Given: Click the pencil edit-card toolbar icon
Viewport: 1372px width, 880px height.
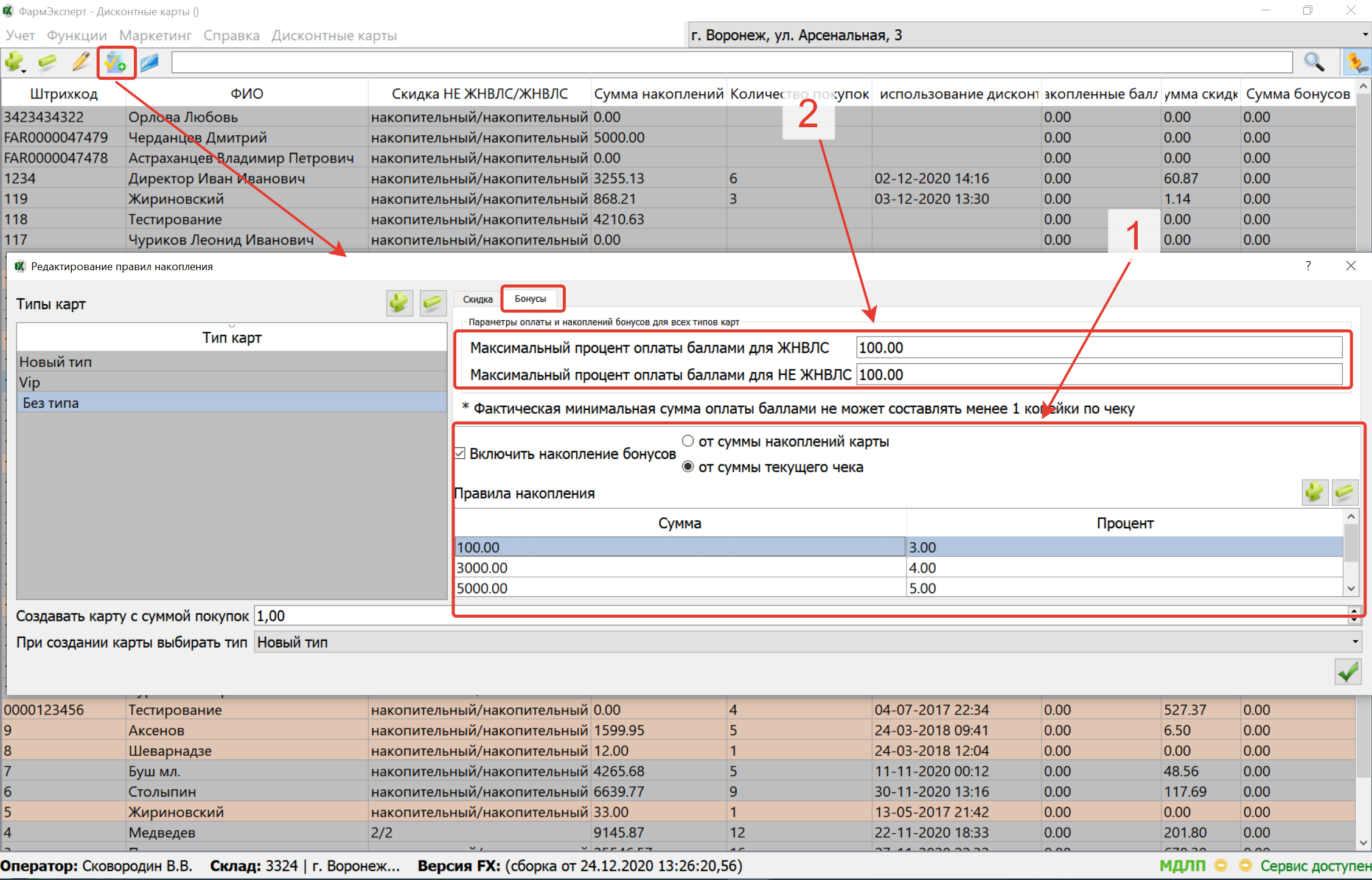Looking at the screenshot, I should [80, 61].
